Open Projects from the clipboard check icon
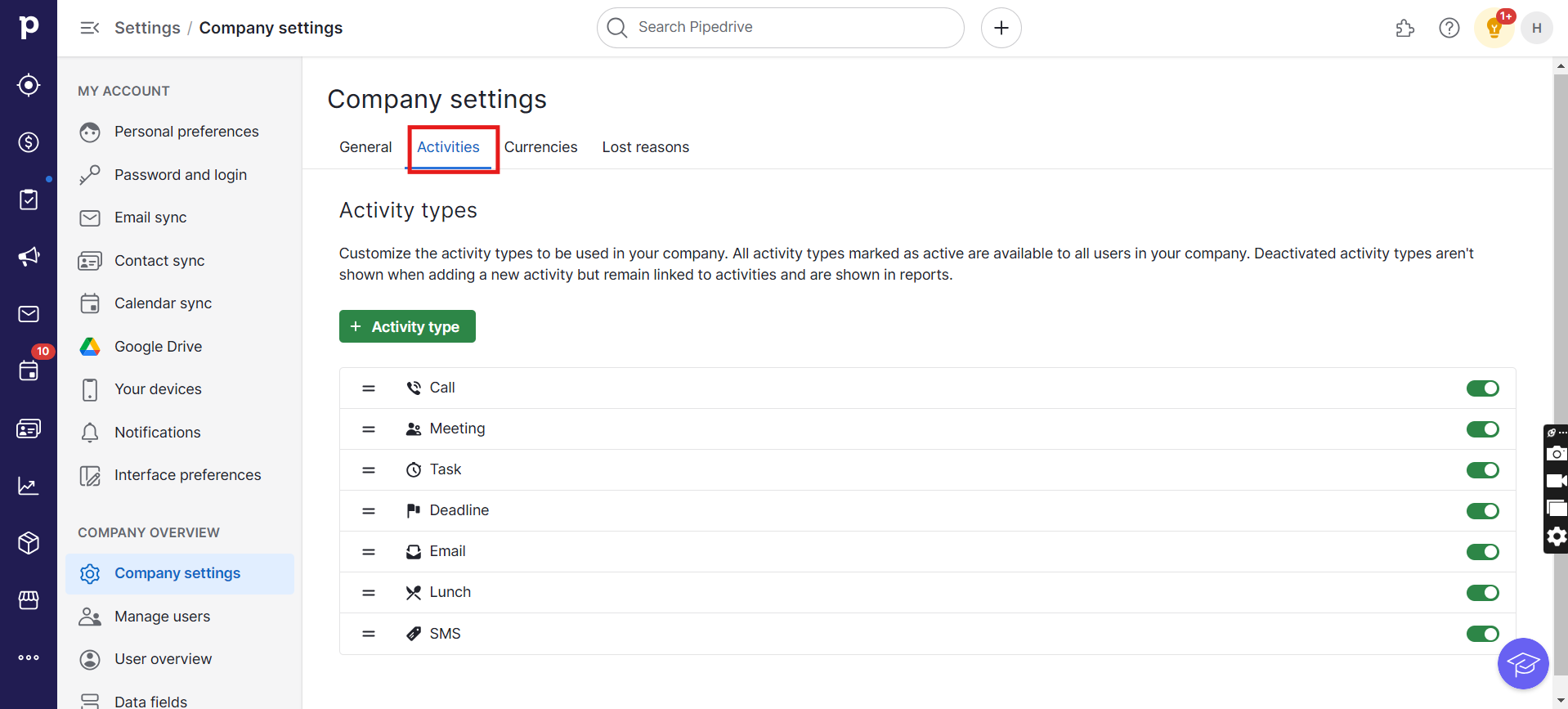The image size is (1568, 709). 29,200
